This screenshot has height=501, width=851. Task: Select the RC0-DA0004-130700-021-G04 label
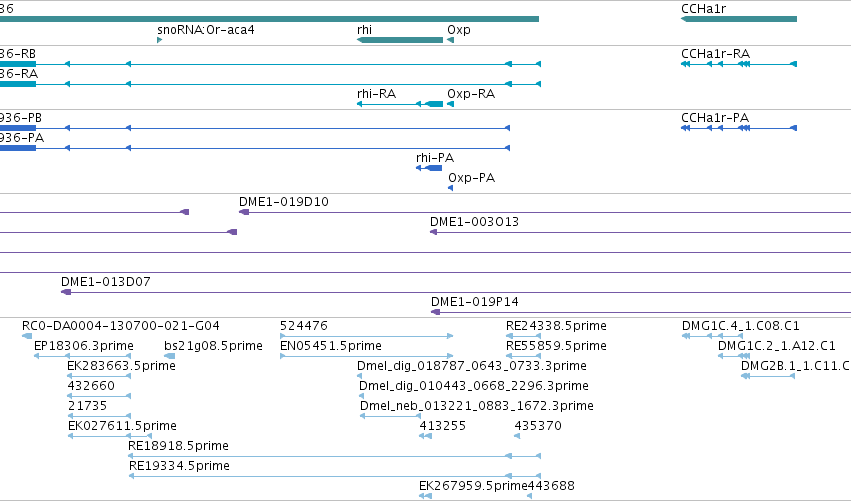point(120,326)
